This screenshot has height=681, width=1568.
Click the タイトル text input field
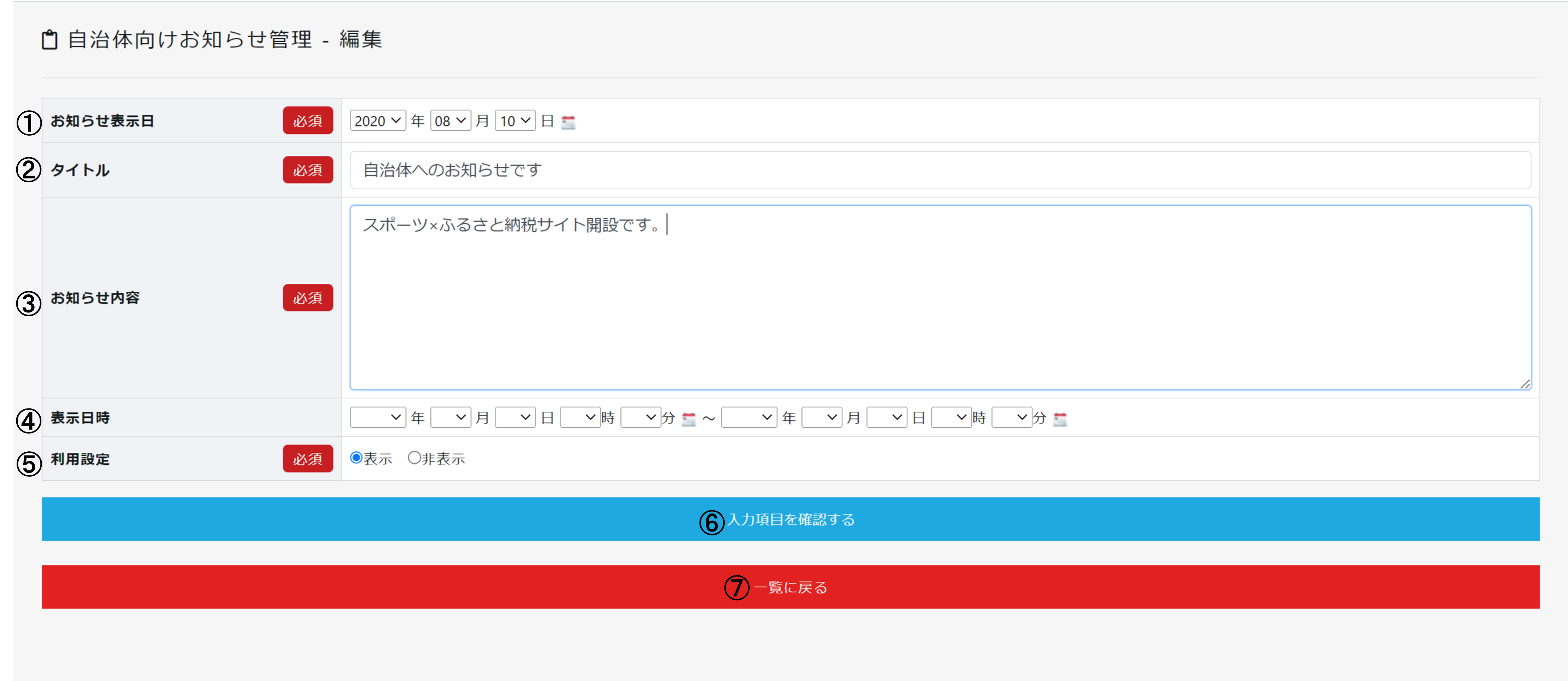pyautogui.click(x=940, y=170)
